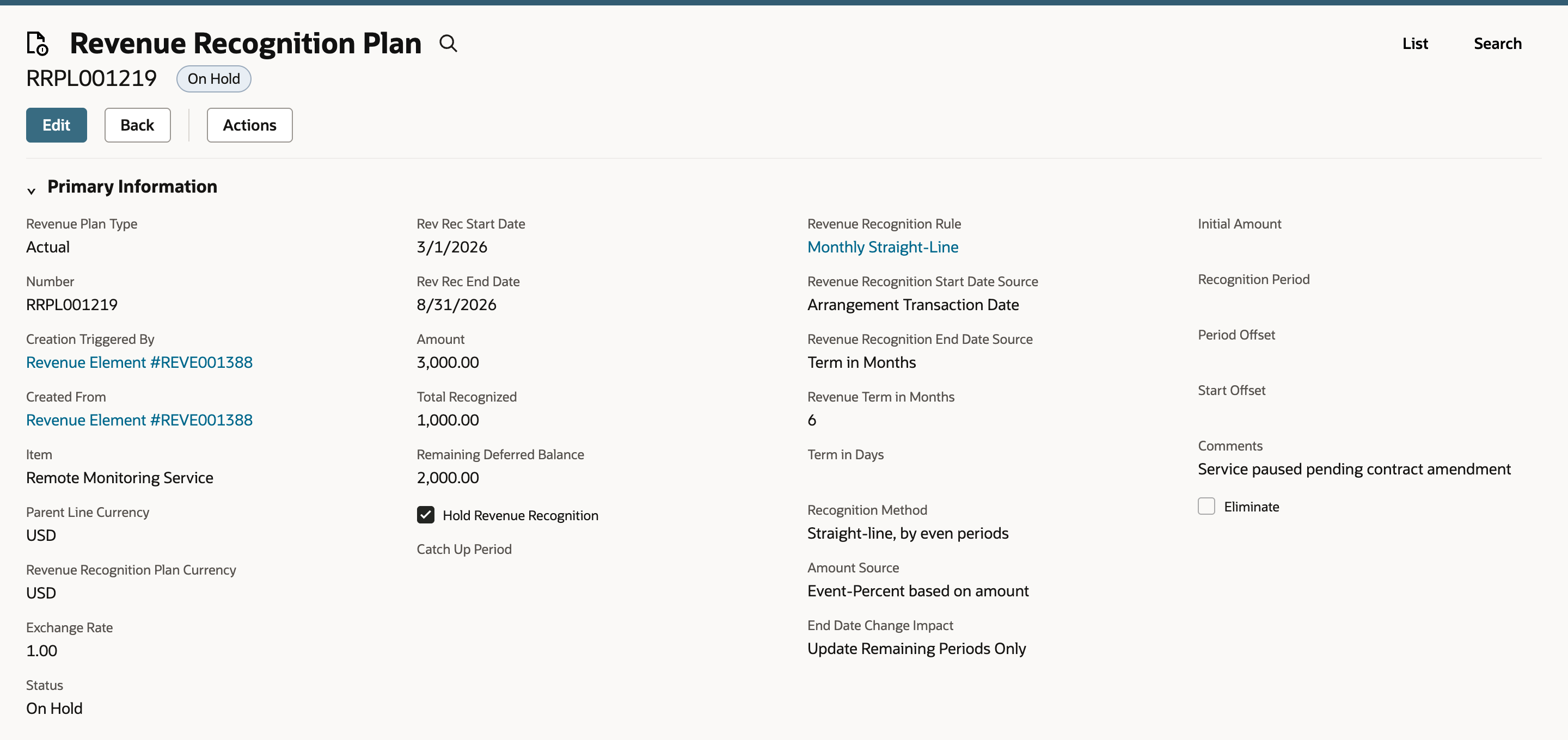
Task: Open Creation Triggered By Revenue Element #REVE001388
Action: pyautogui.click(x=139, y=363)
